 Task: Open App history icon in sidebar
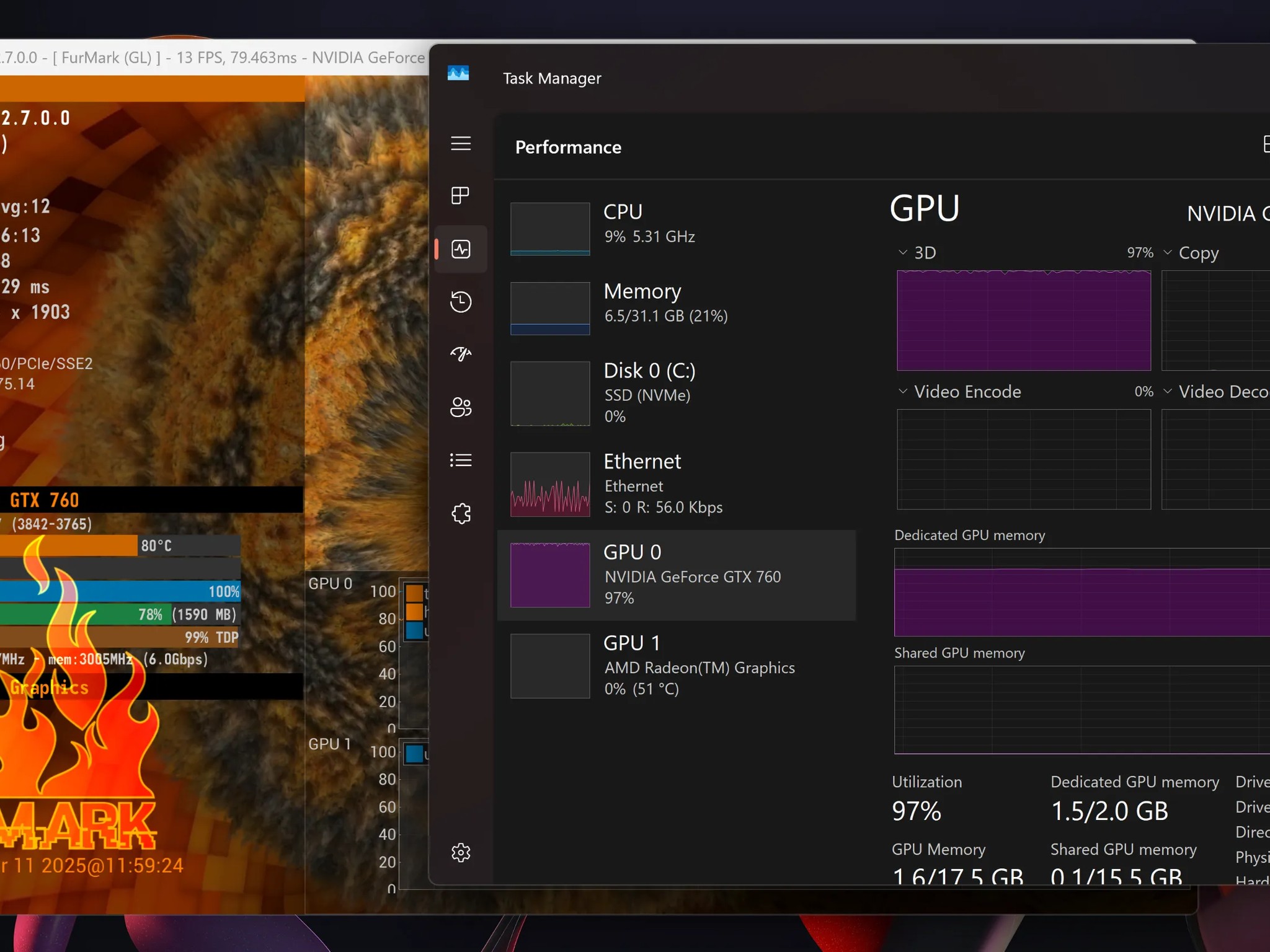pyautogui.click(x=461, y=302)
